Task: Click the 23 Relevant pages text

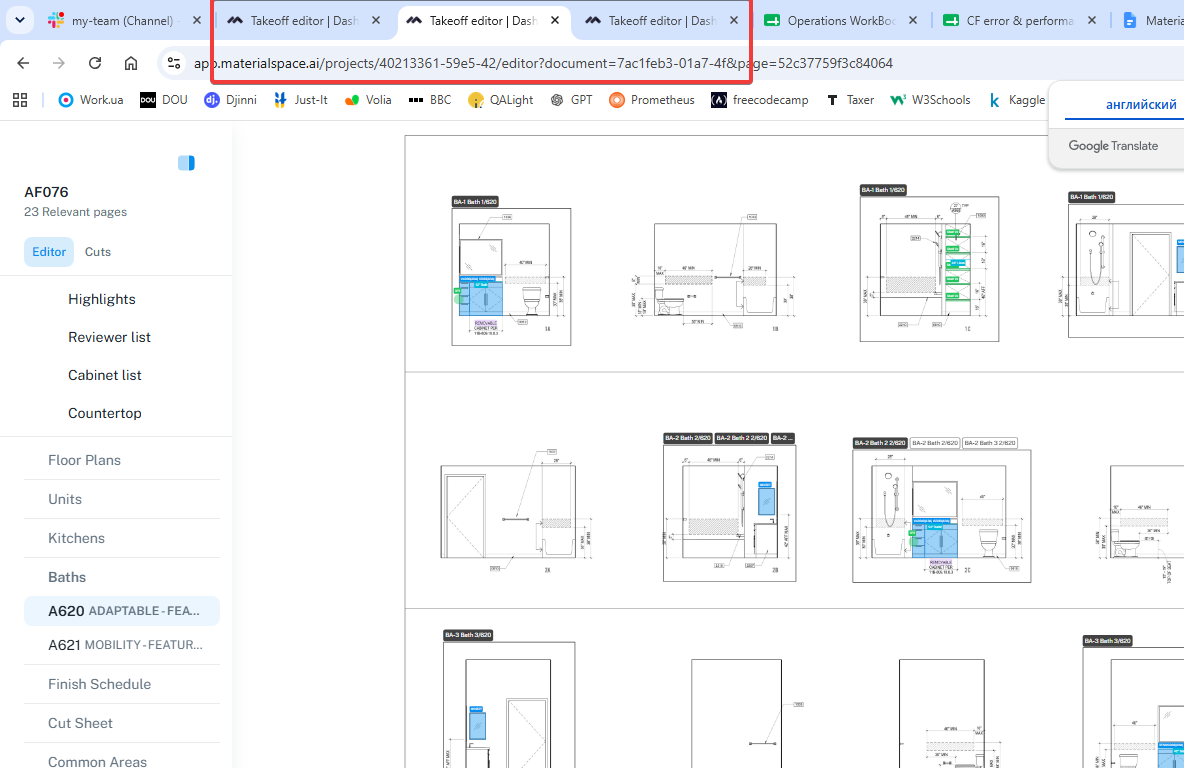Action: (x=76, y=212)
